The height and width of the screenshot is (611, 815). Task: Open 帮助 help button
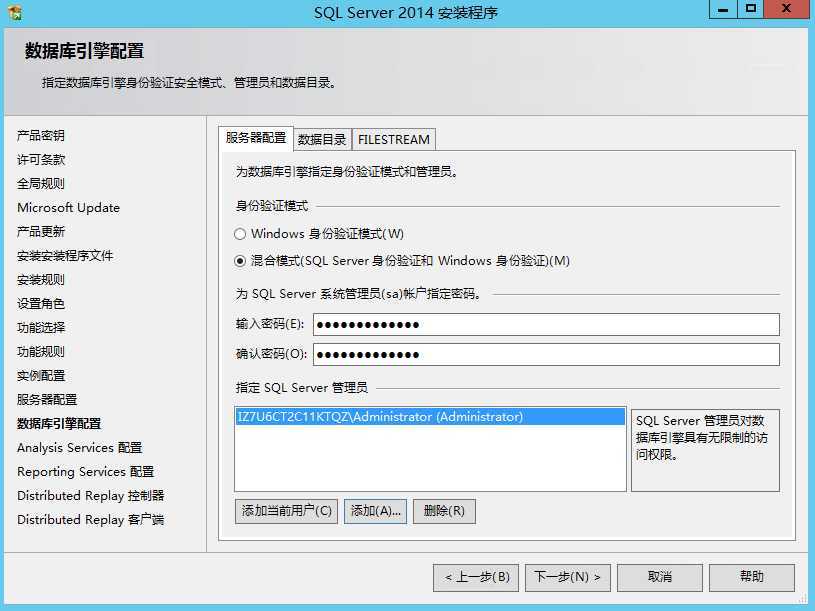point(752,577)
